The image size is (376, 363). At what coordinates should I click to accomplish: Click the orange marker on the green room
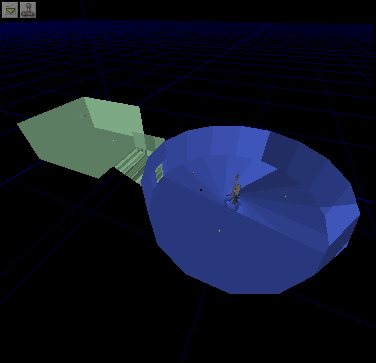pos(102,165)
